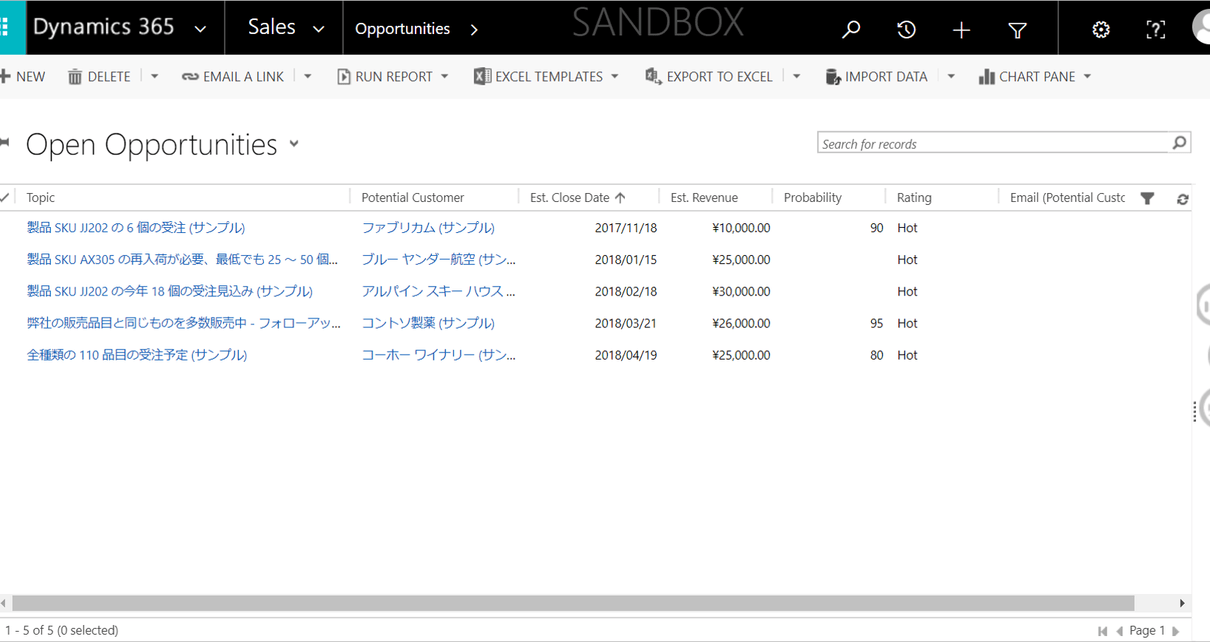Image resolution: width=1210 pixels, height=642 pixels.
Task: Open Advanced Find funnel icon in navigation bar
Action: click(x=1017, y=28)
